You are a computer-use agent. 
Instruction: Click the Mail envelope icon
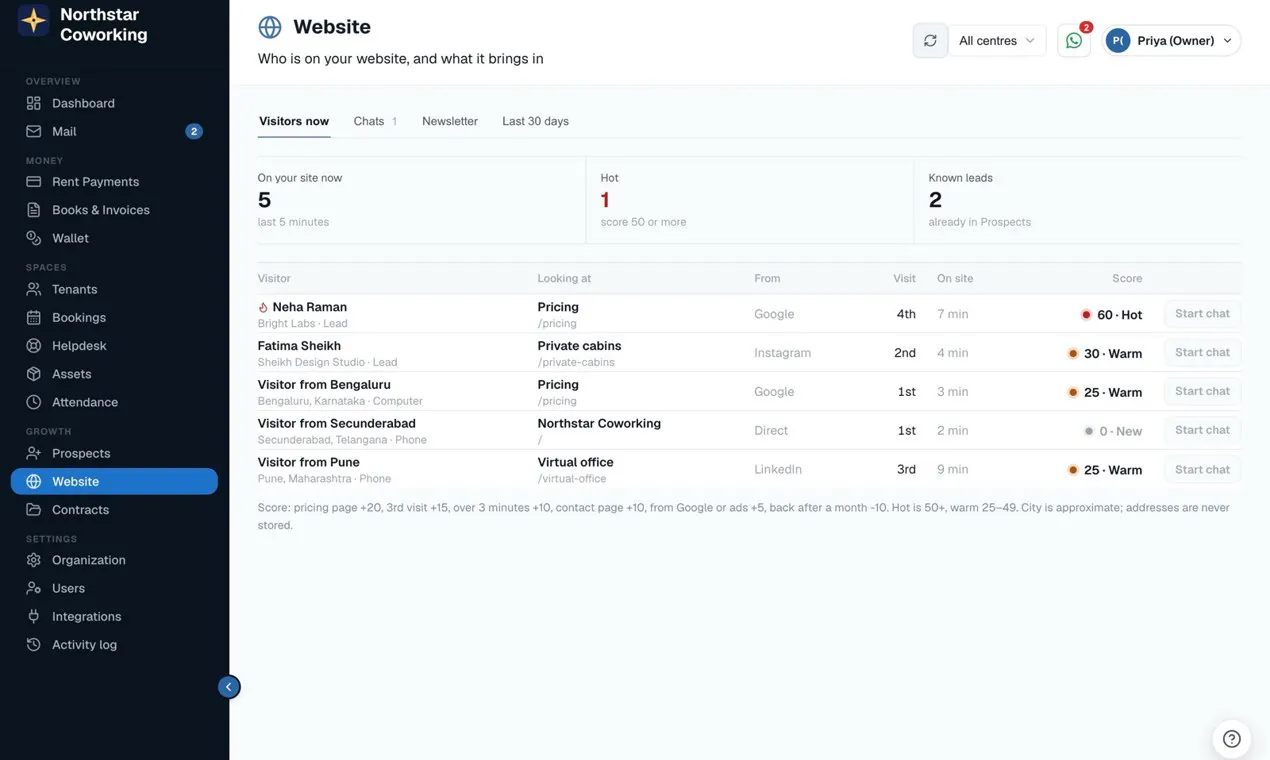coord(34,131)
